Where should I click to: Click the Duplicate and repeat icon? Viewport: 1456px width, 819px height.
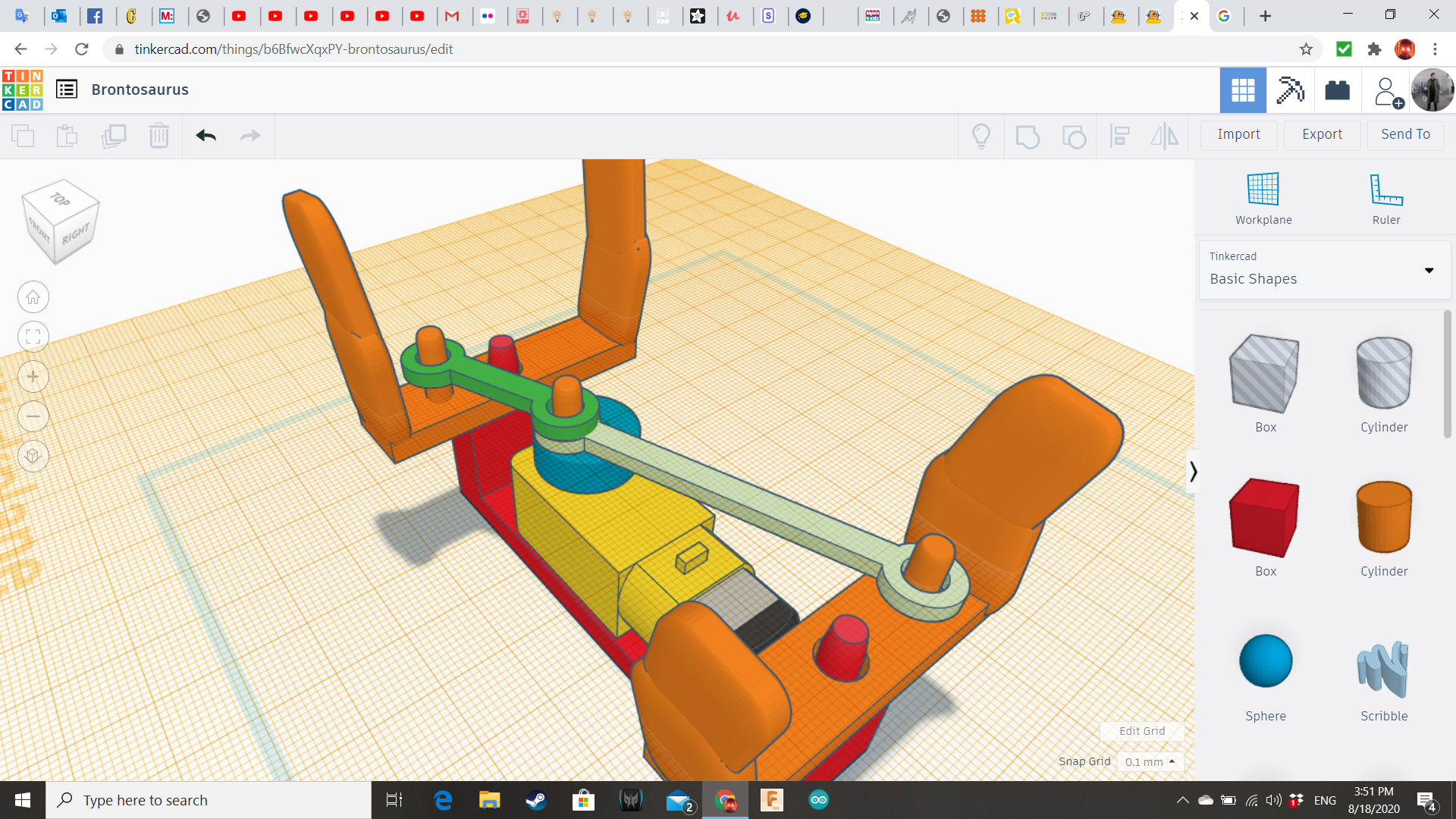(115, 136)
